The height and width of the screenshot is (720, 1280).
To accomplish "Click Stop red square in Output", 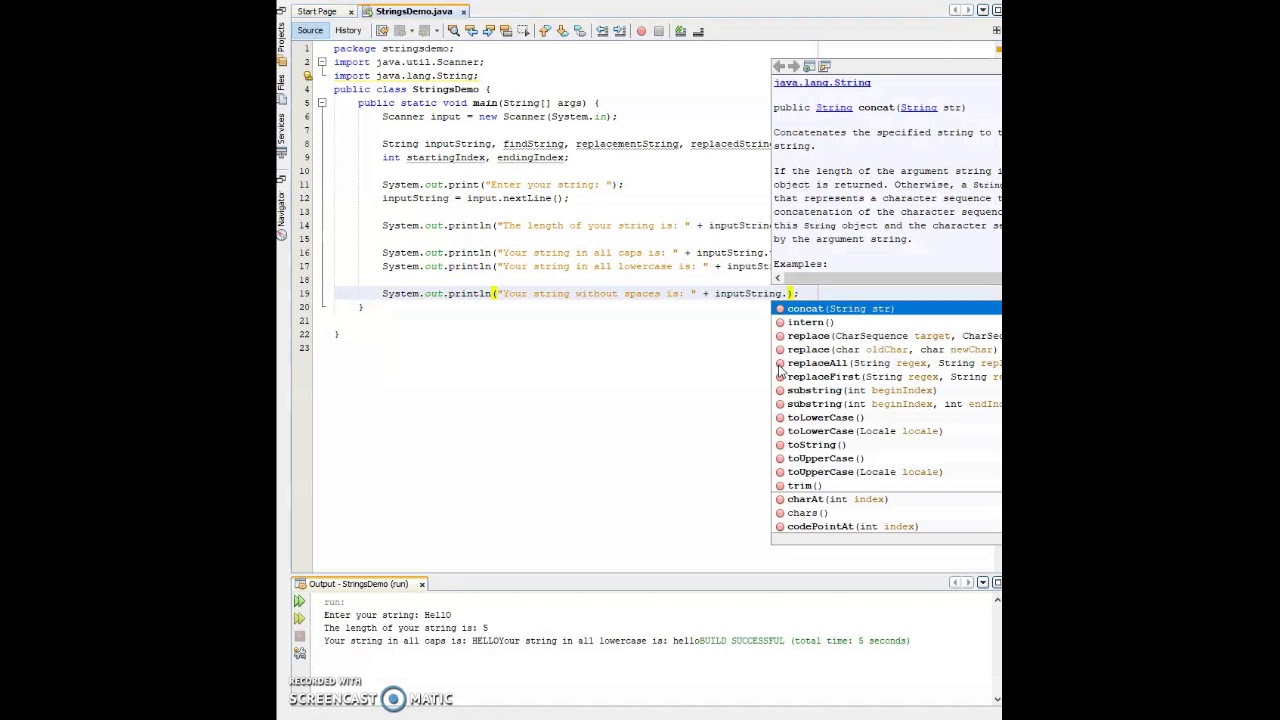I will tap(299, 636).
